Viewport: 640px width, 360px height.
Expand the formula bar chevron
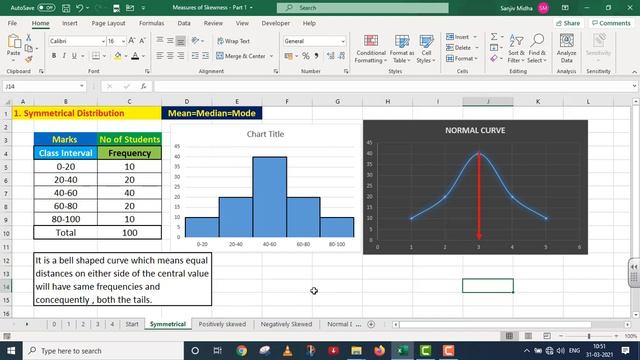(x=634, y=86)
